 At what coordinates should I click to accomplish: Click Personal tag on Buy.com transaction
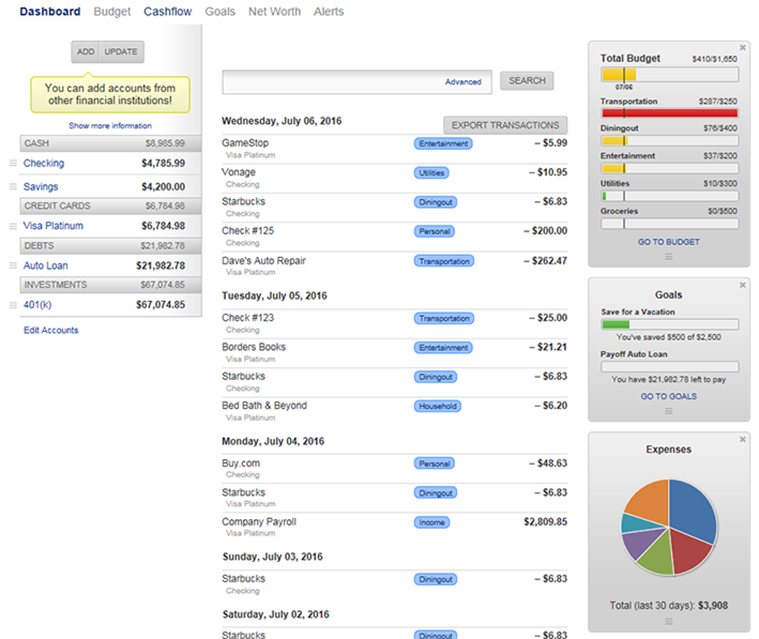pos(434,464)
